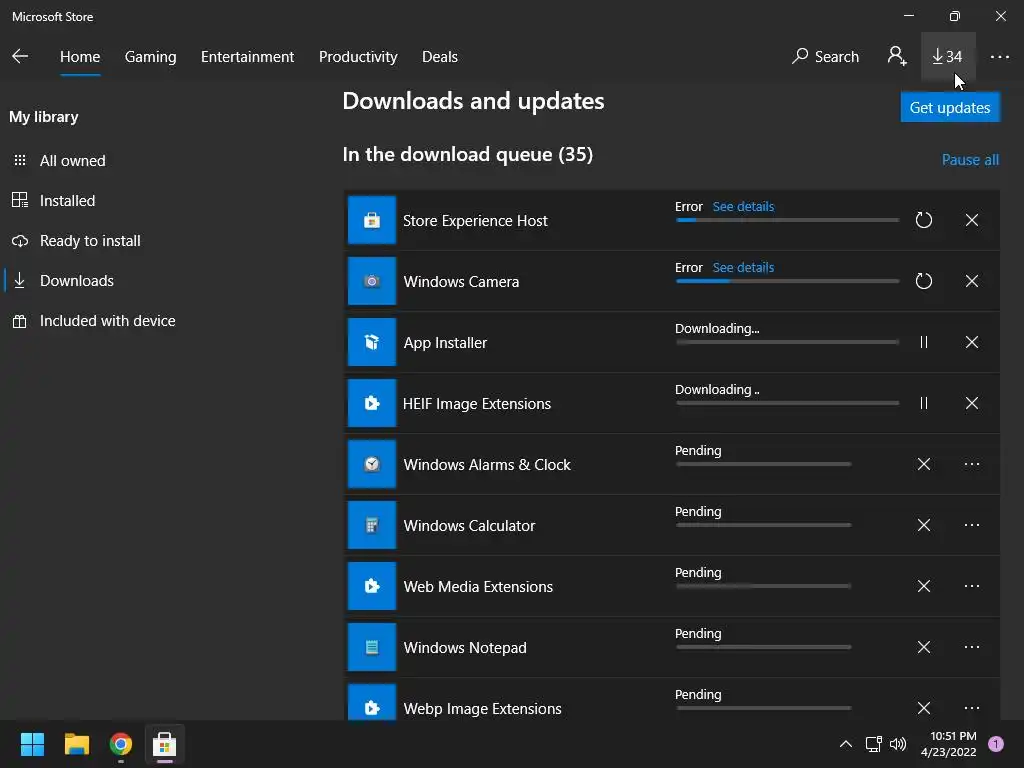The width and height of the screenshot is (1024, 768).
Task: Click the HEIF Image Extensions app icon
Action: pyautogui.click(x=372, y=403)
